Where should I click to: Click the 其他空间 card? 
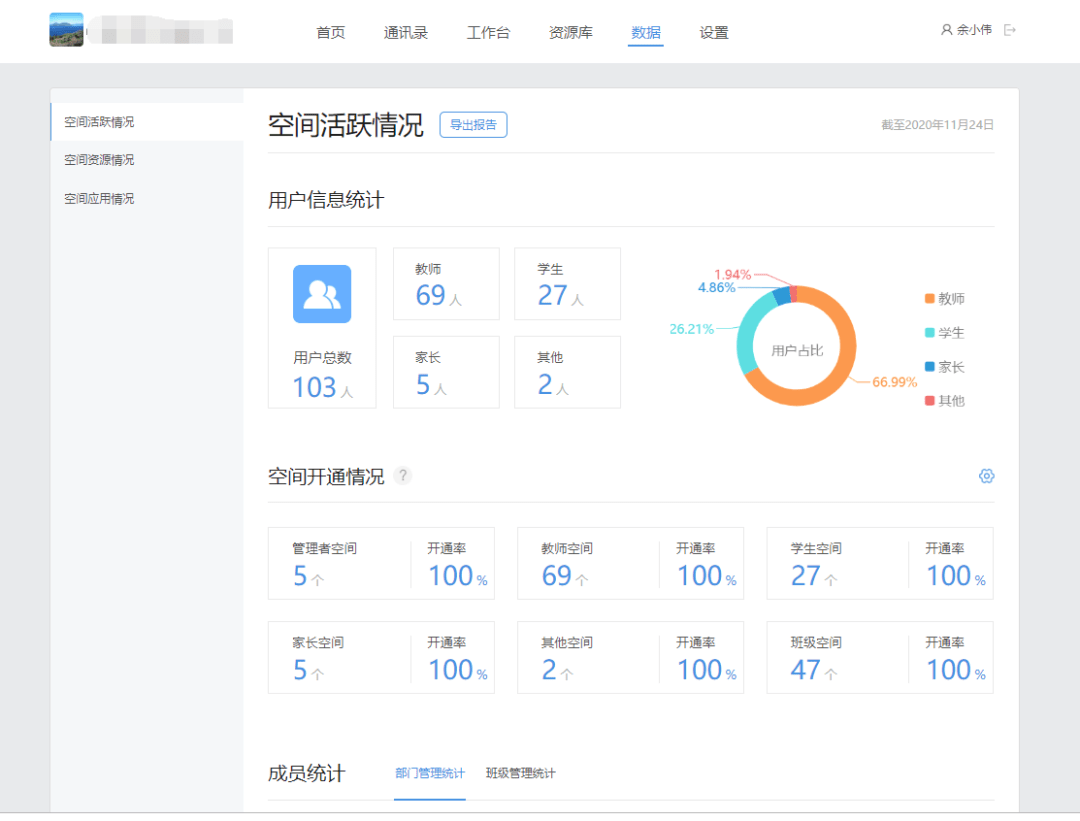click(630, 657)
